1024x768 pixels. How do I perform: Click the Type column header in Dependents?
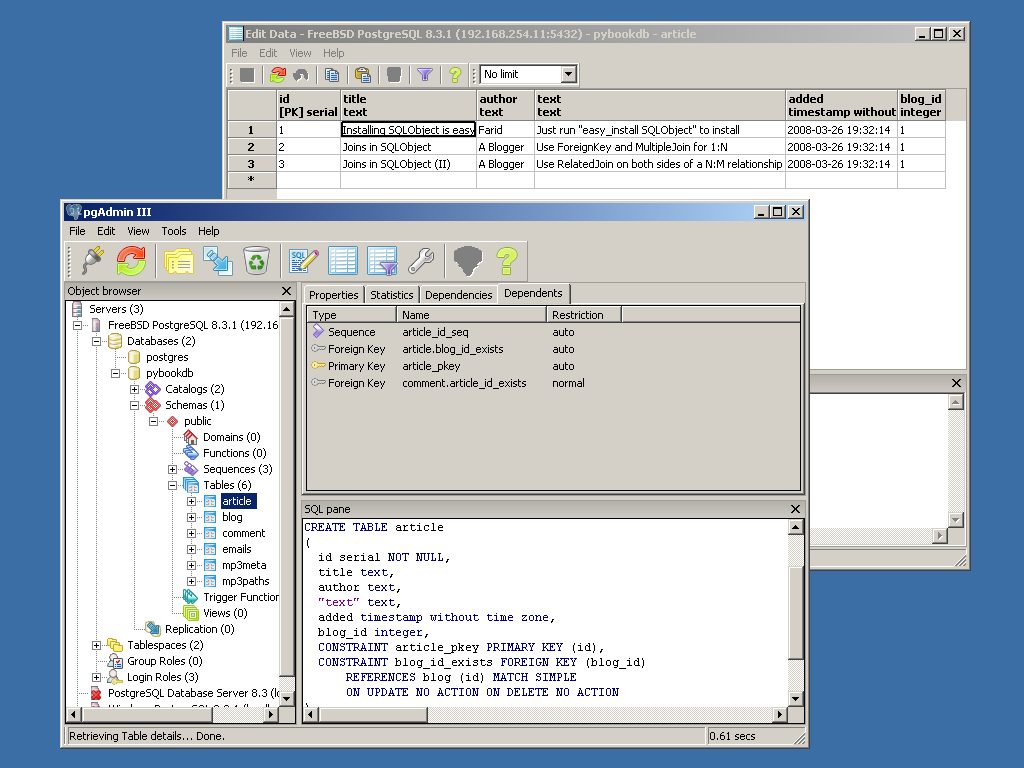[x=351, y=315]
